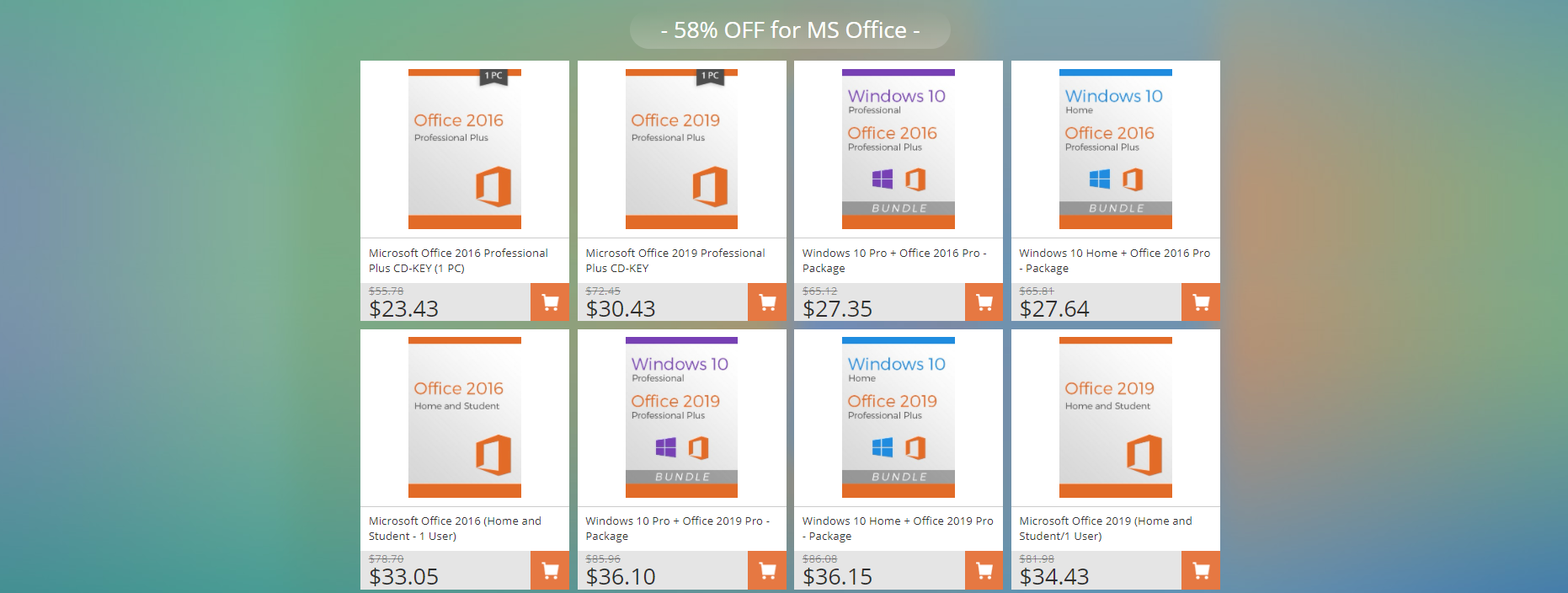The width and height of the screenshot is (1568, 593).
Task: Open Windows 10 Pro + Office 2016 Pro Package link
Action: pos(893,260)
